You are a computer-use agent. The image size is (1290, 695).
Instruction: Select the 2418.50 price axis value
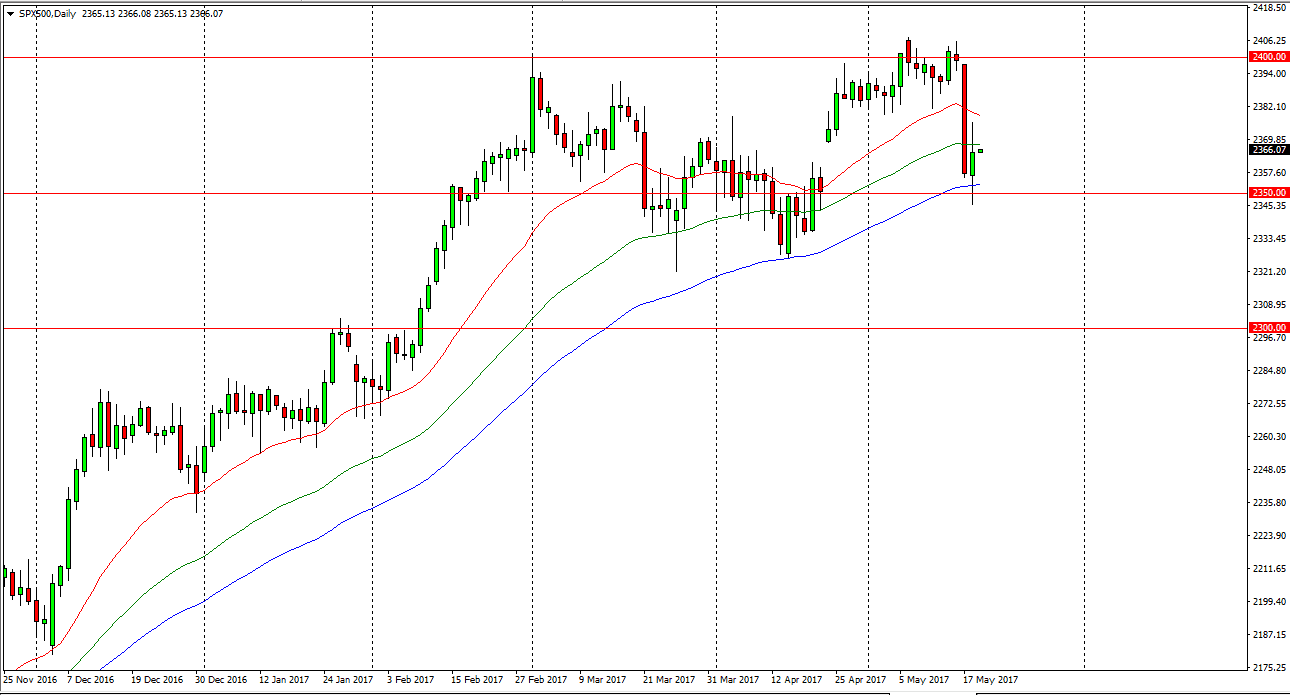tap(1265, 8)
